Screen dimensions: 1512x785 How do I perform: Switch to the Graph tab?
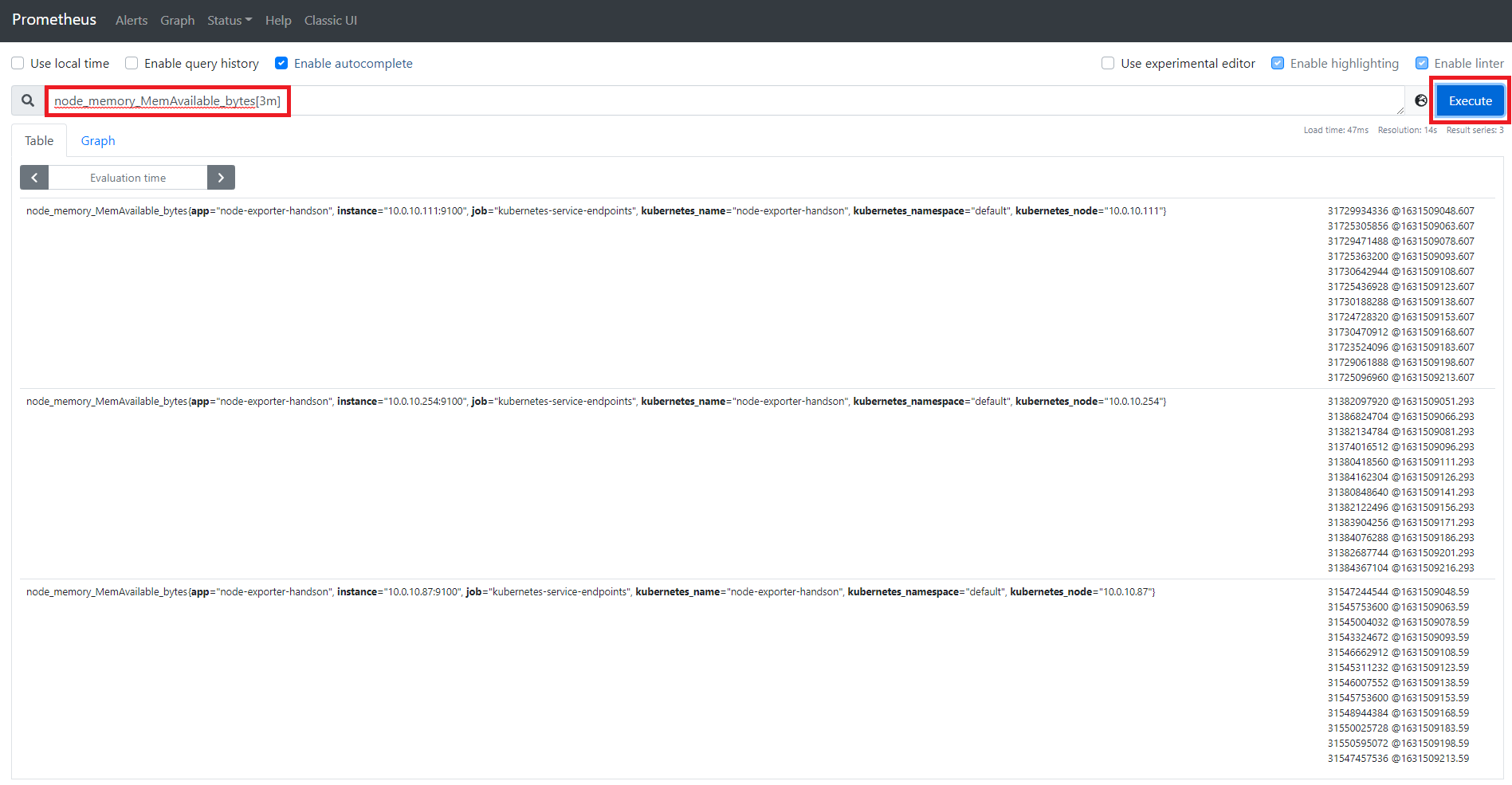pyautogui.click(x=98, y=140)
